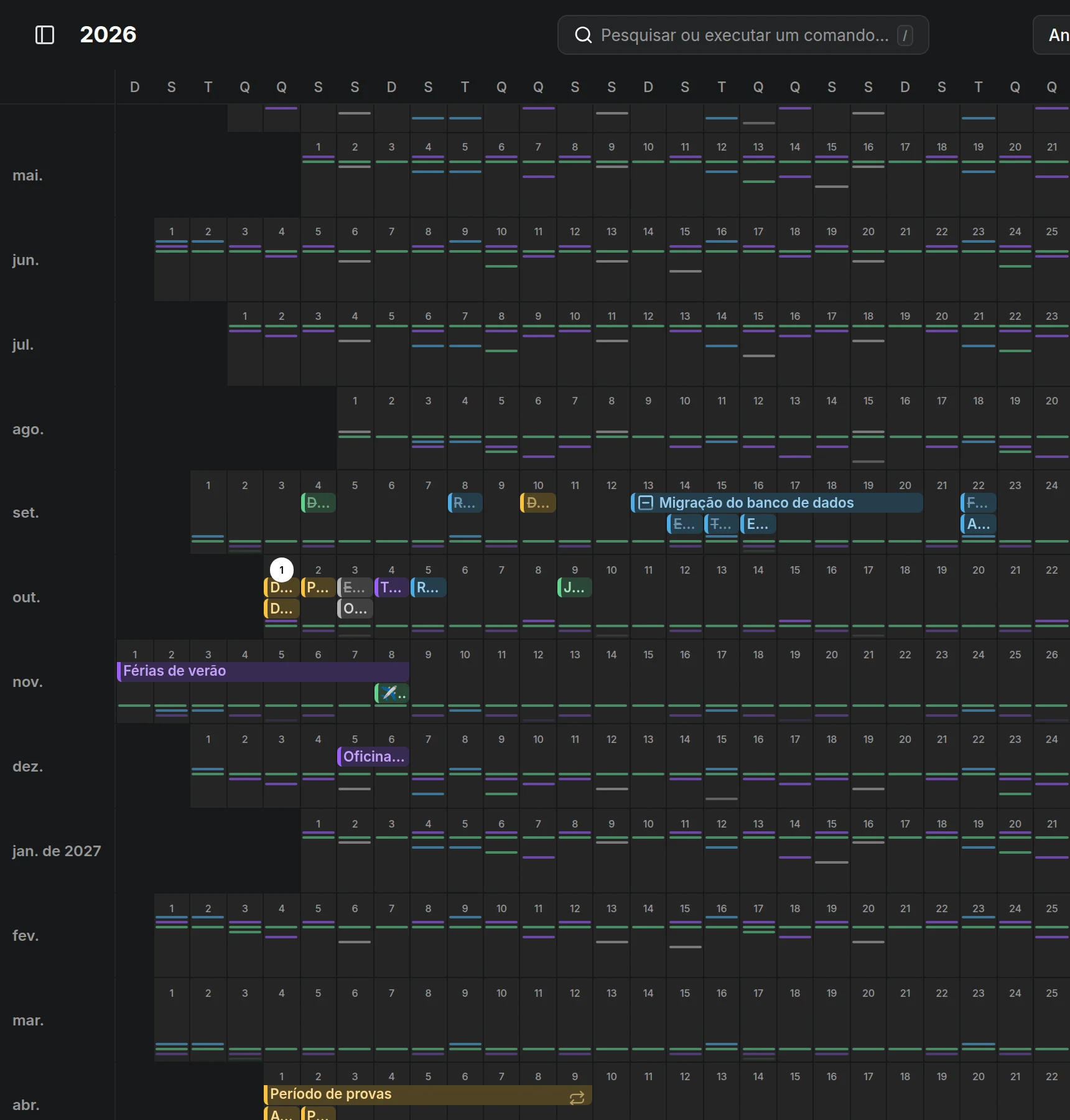This screenshot has width=1070, height=1120.
Task: Toggle the sidebar panel icon
Action: (45, 35)
